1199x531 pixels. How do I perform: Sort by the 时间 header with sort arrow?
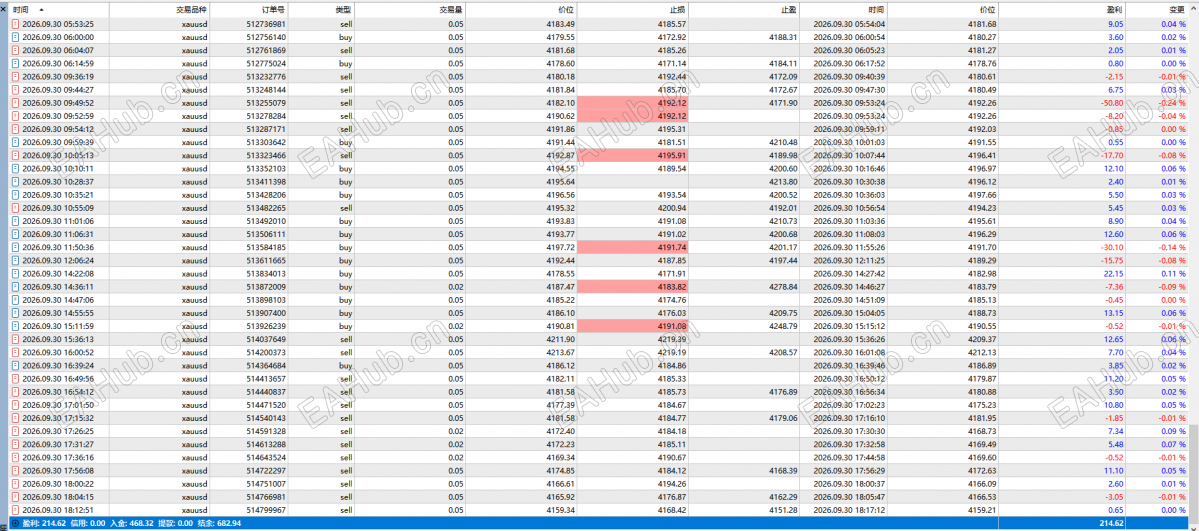click(60, 9)
